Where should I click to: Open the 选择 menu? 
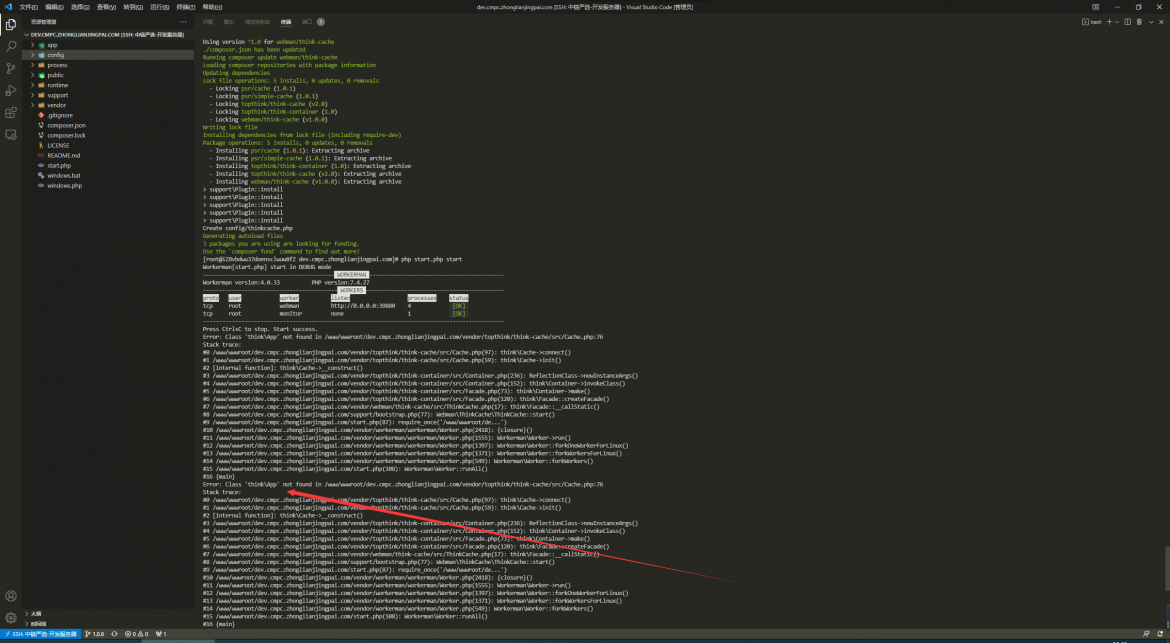pos(80,7)
